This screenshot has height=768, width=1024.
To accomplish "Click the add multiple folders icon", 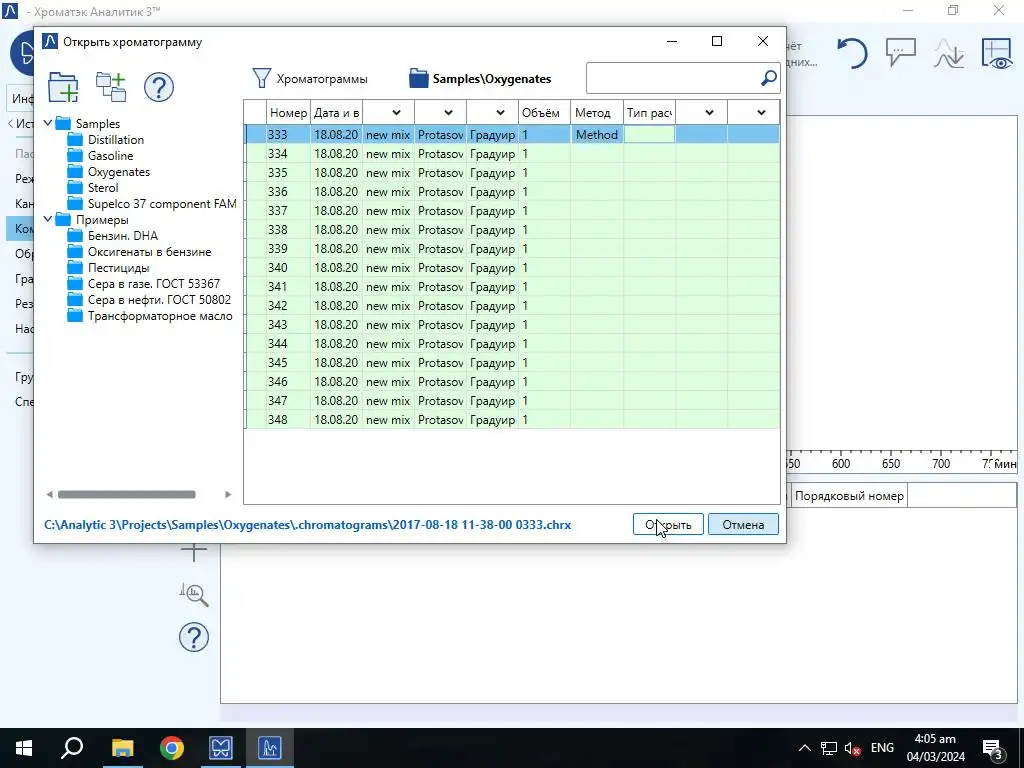I will point(111,88).
